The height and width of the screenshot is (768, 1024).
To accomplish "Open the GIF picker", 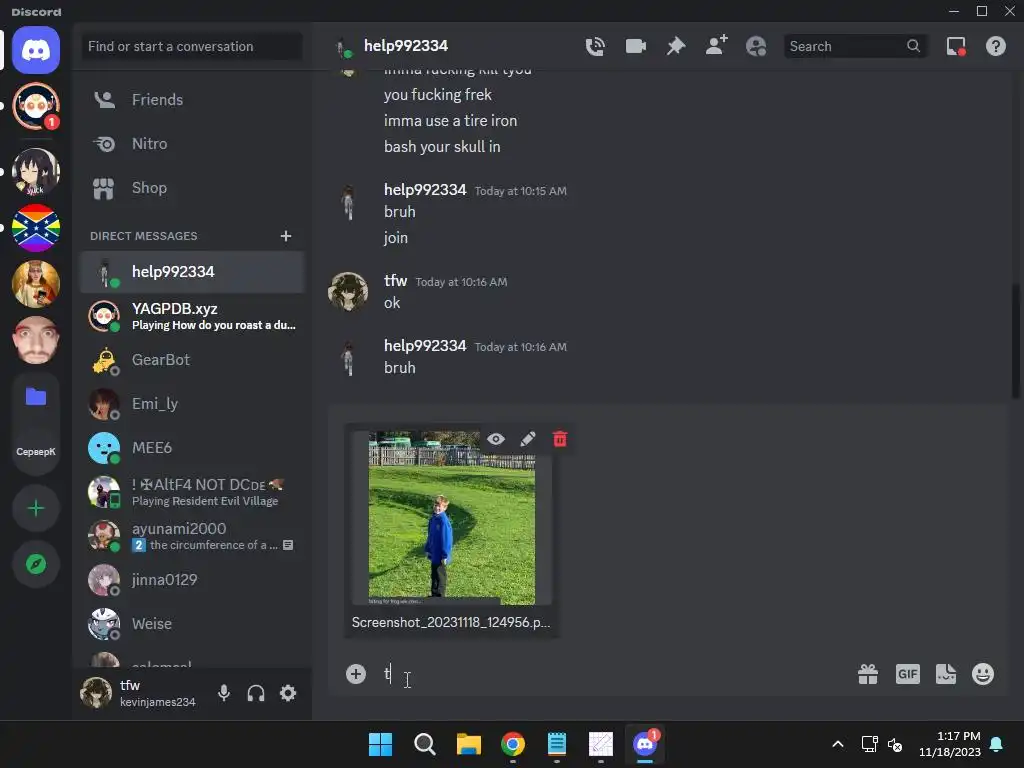I will tap(908, 674).
